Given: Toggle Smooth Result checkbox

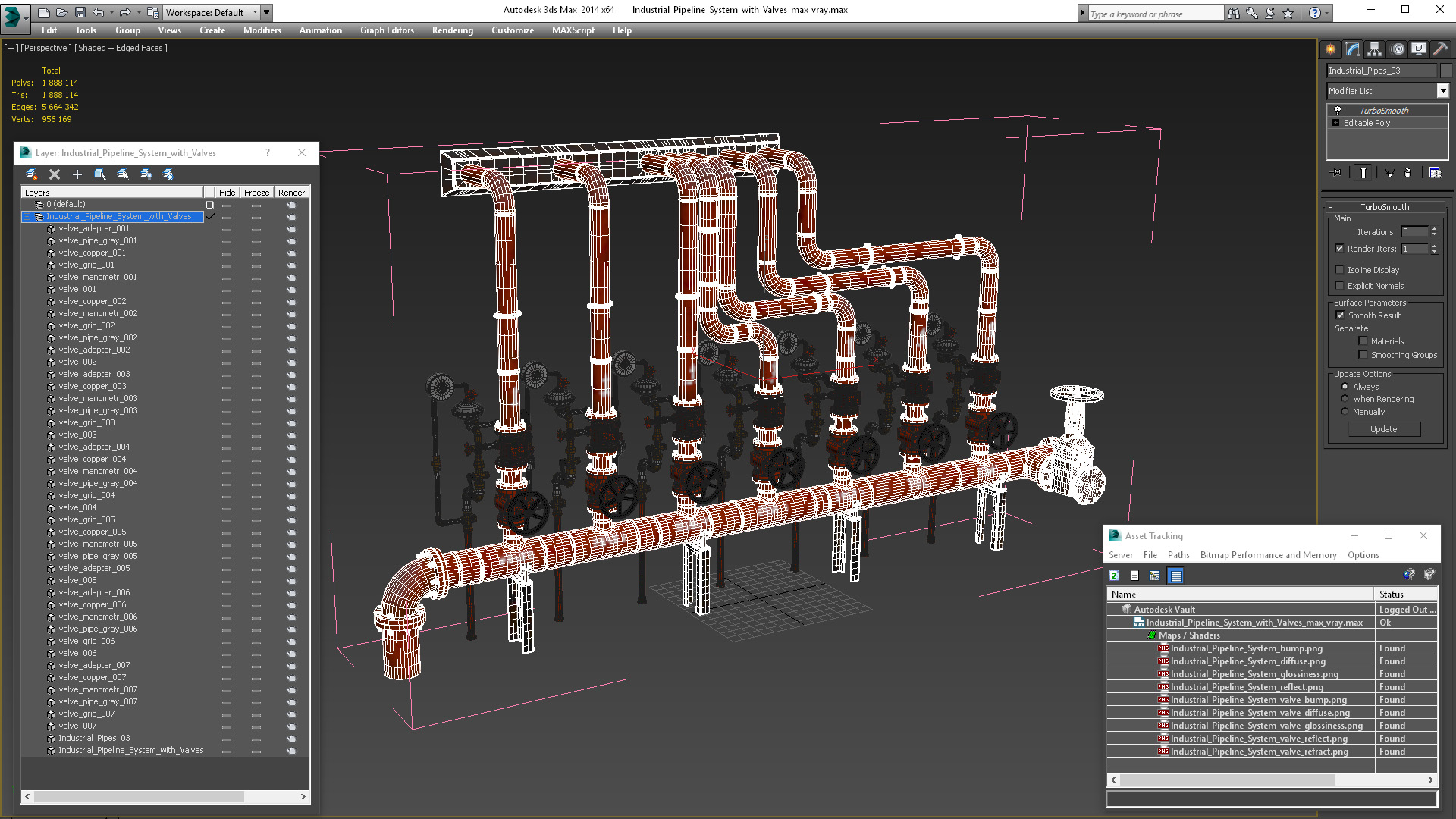Looking at the screenshot, I should pyautogui.click(x=1340, y=315).
